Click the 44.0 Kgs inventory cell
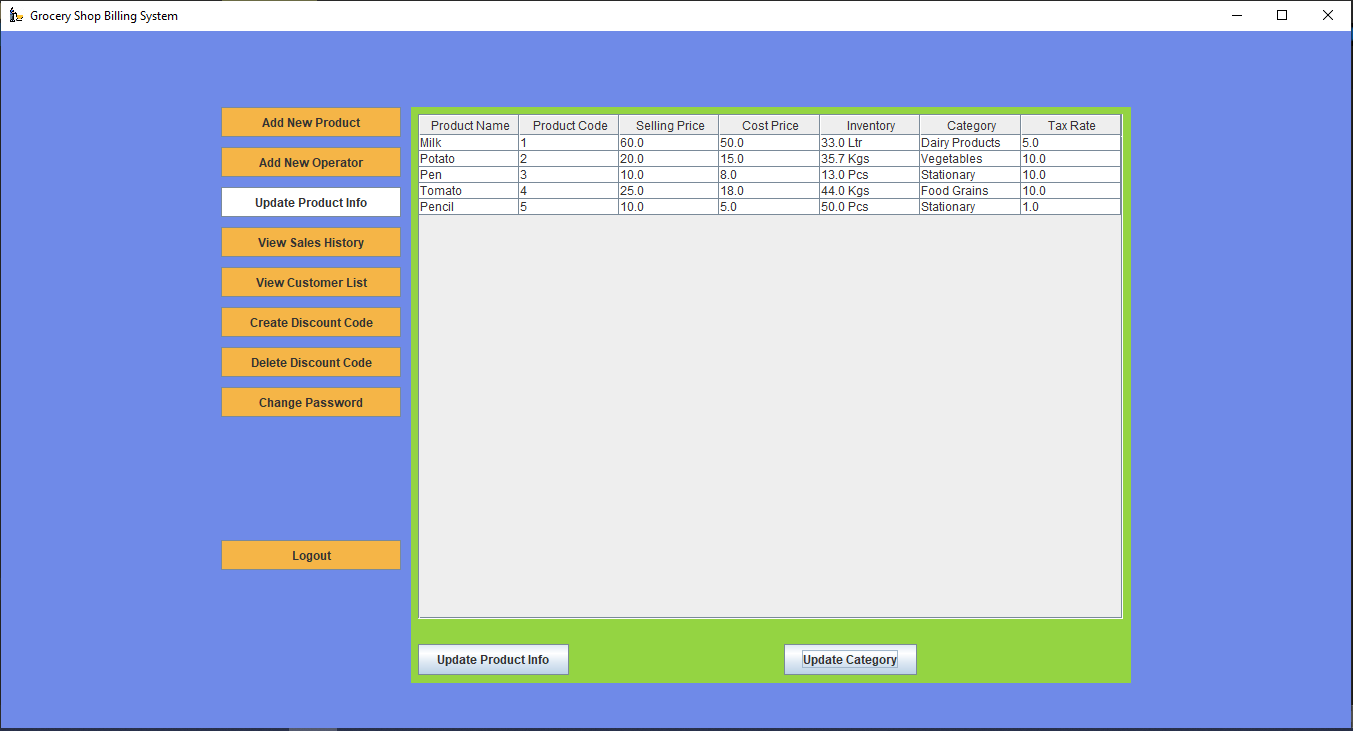Image resolution: width=1353 pixels, height=731 pixels. (x=870, y=191)
